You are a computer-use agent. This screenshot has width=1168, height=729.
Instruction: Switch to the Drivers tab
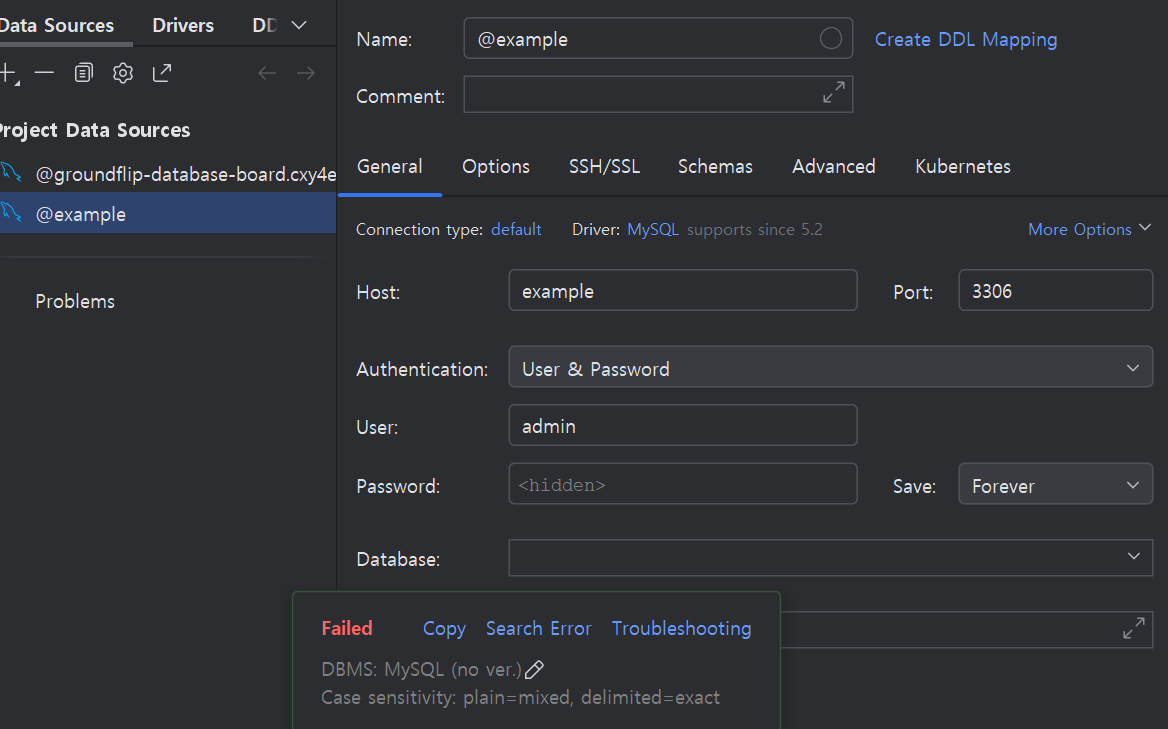point(182,25)
